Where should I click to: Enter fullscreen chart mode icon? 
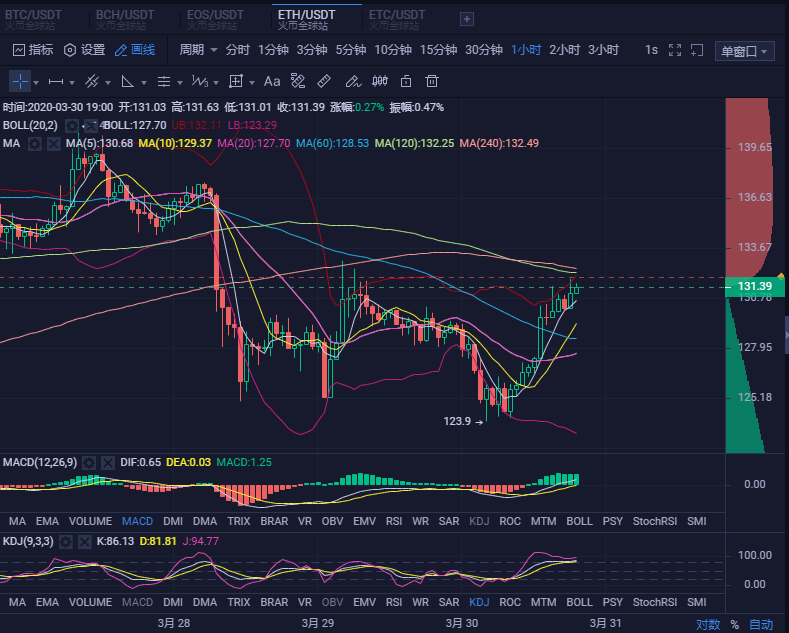pos(675,50)
